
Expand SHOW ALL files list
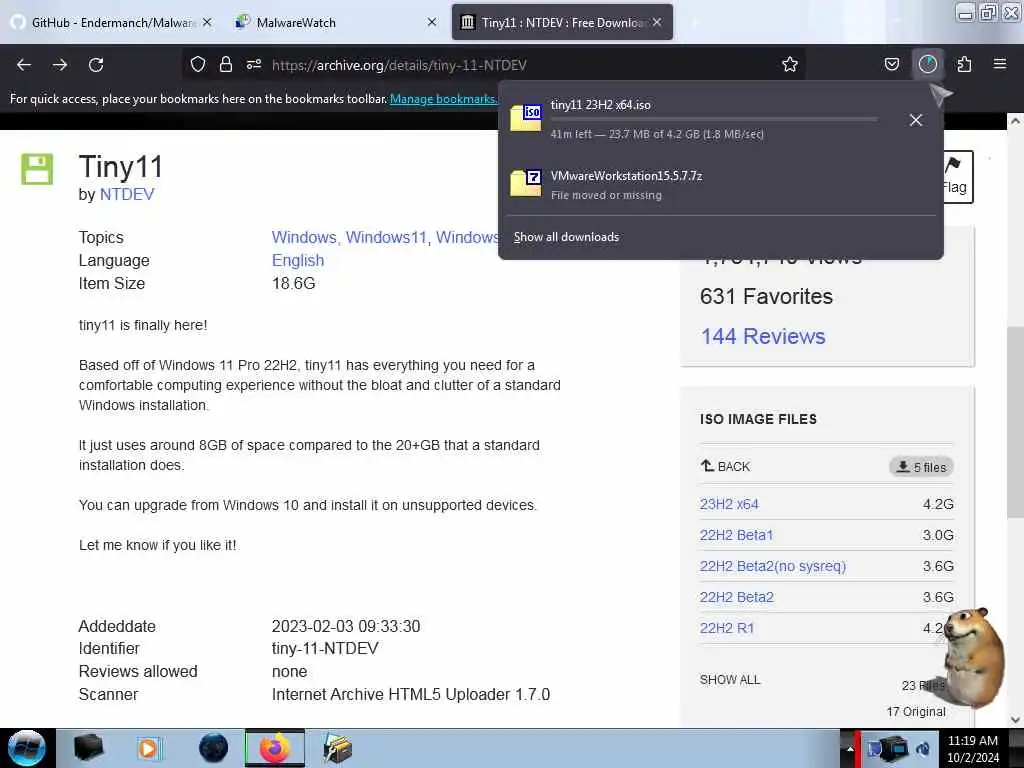pos(730,680)
